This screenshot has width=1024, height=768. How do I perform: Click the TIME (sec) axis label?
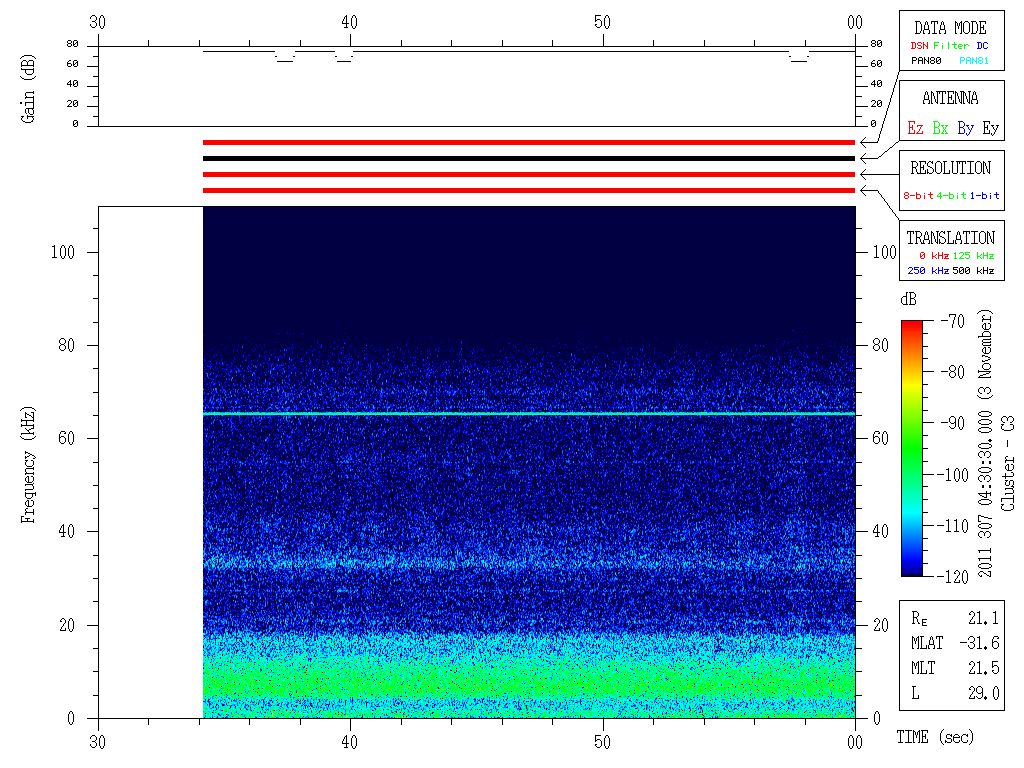point(933,738)
